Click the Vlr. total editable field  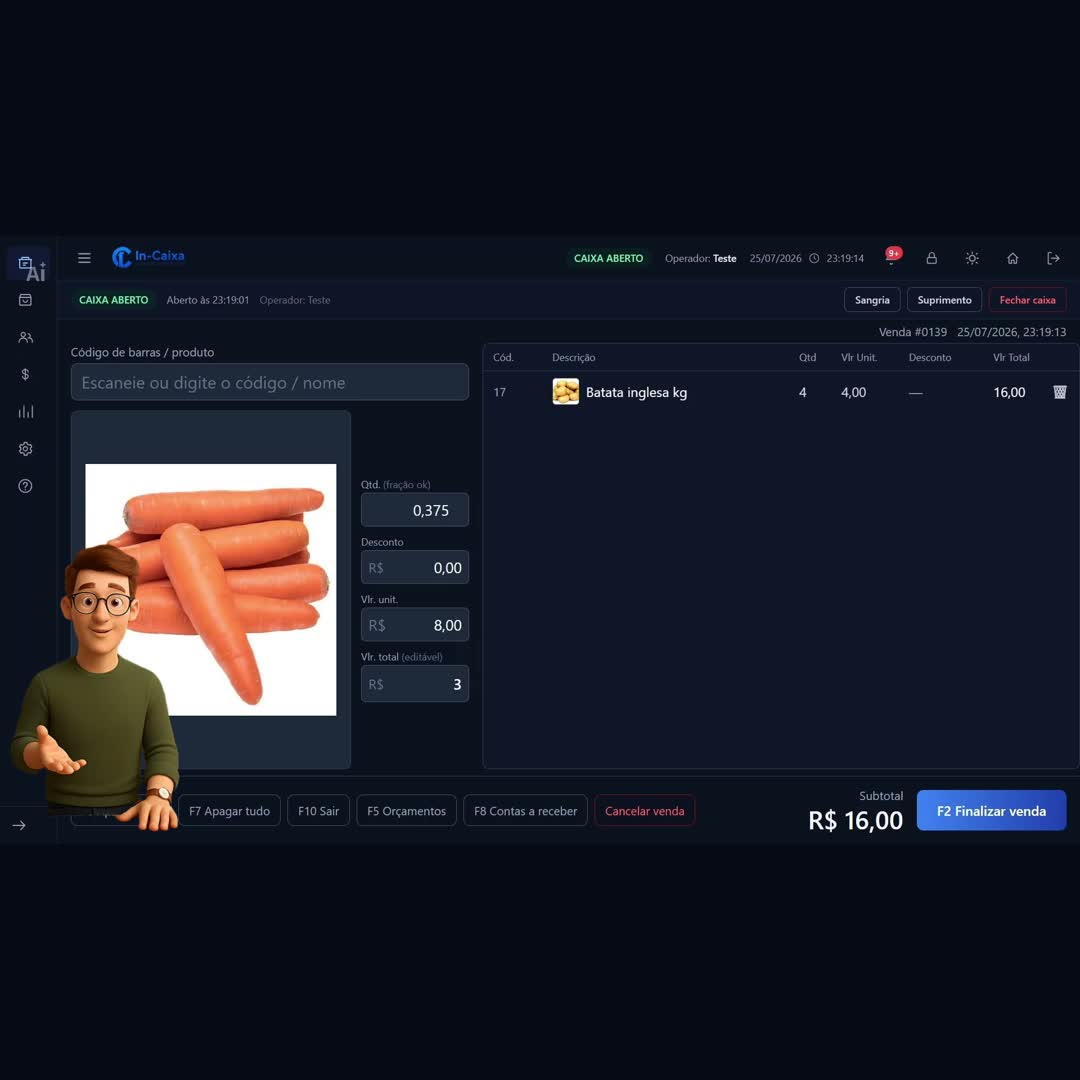pyautogui.click(x=415, y=684)
